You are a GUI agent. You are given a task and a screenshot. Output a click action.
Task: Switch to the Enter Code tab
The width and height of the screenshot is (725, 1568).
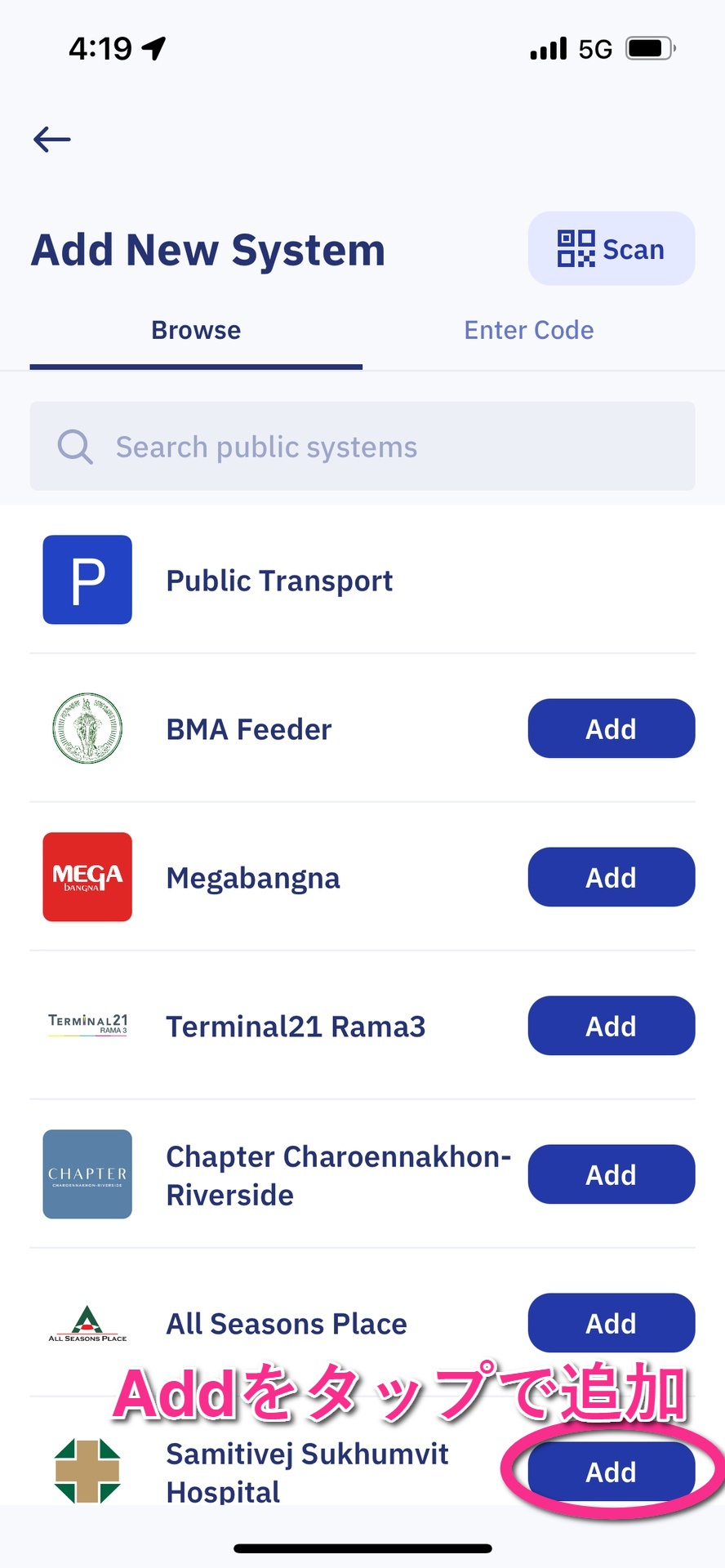pyautogui.click(x=529, y=331)
